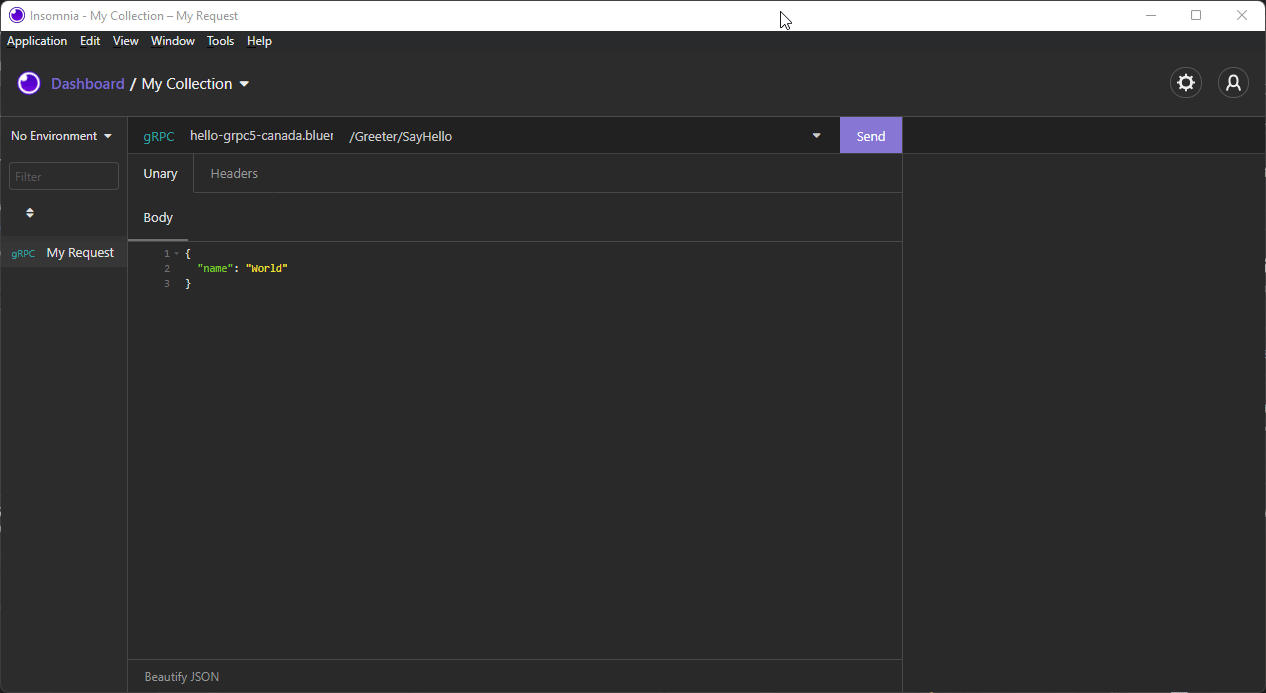Switch to the Headers tab
The image size is (1266, 693).
click(234, 173)
